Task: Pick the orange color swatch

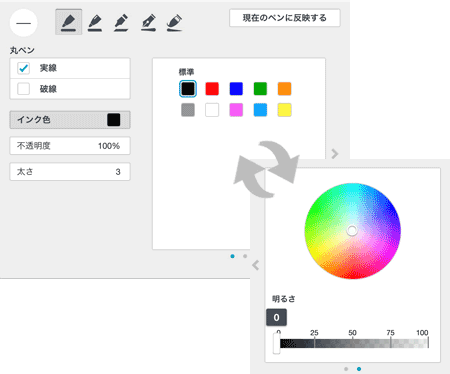Action: coord(284,89)
